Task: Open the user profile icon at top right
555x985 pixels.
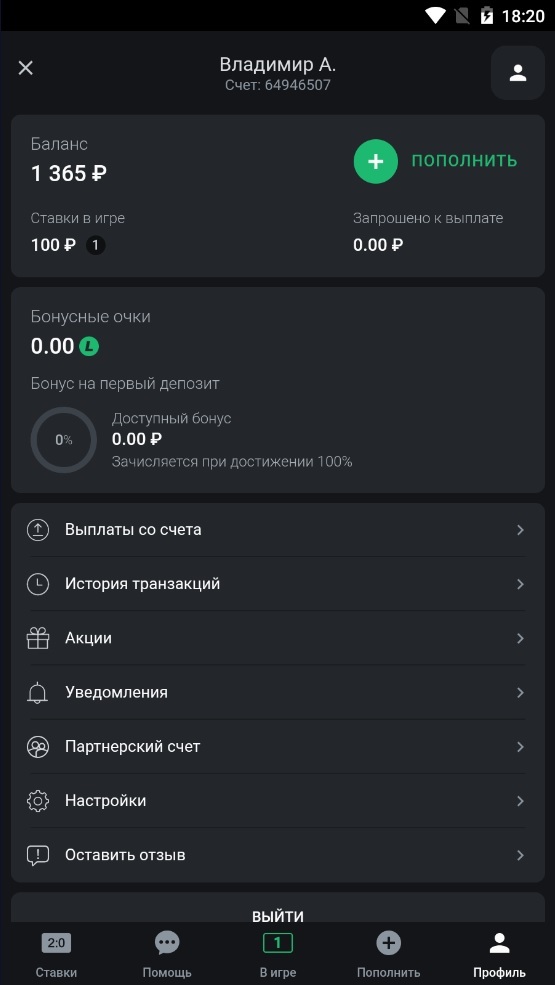Action: point(517,73)
